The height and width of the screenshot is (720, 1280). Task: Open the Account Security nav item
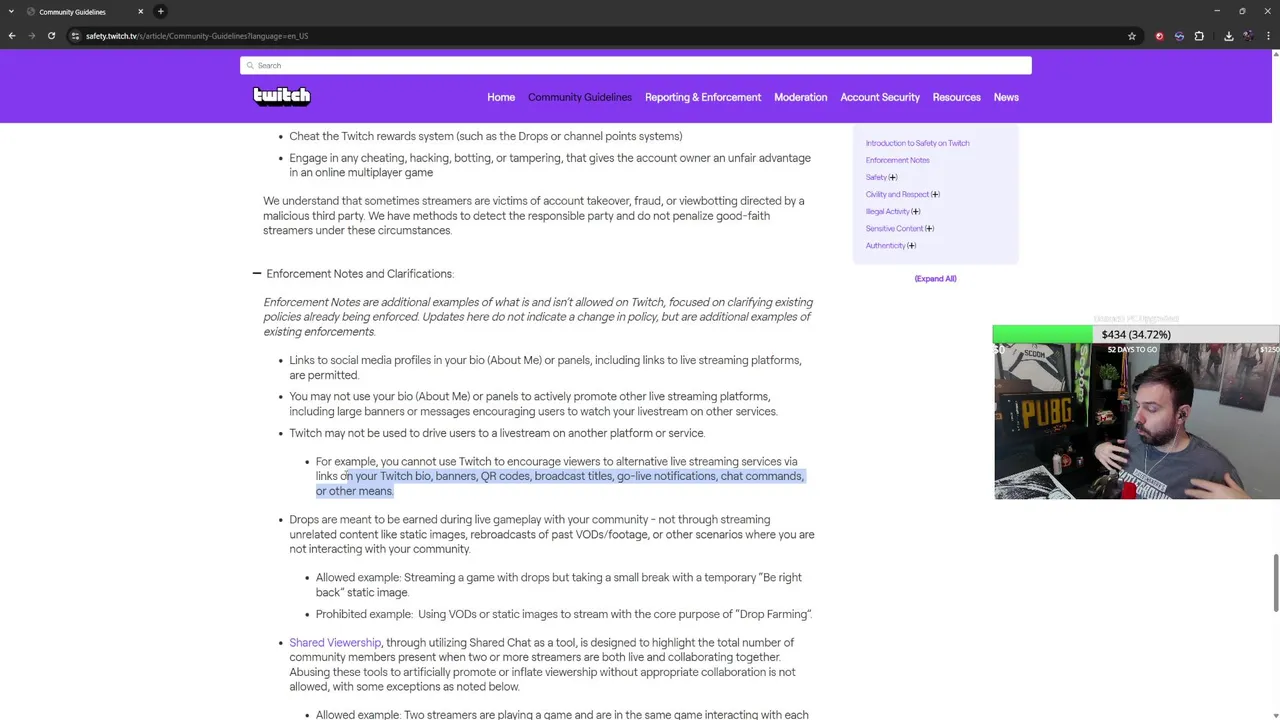click(x=880, y=97)
